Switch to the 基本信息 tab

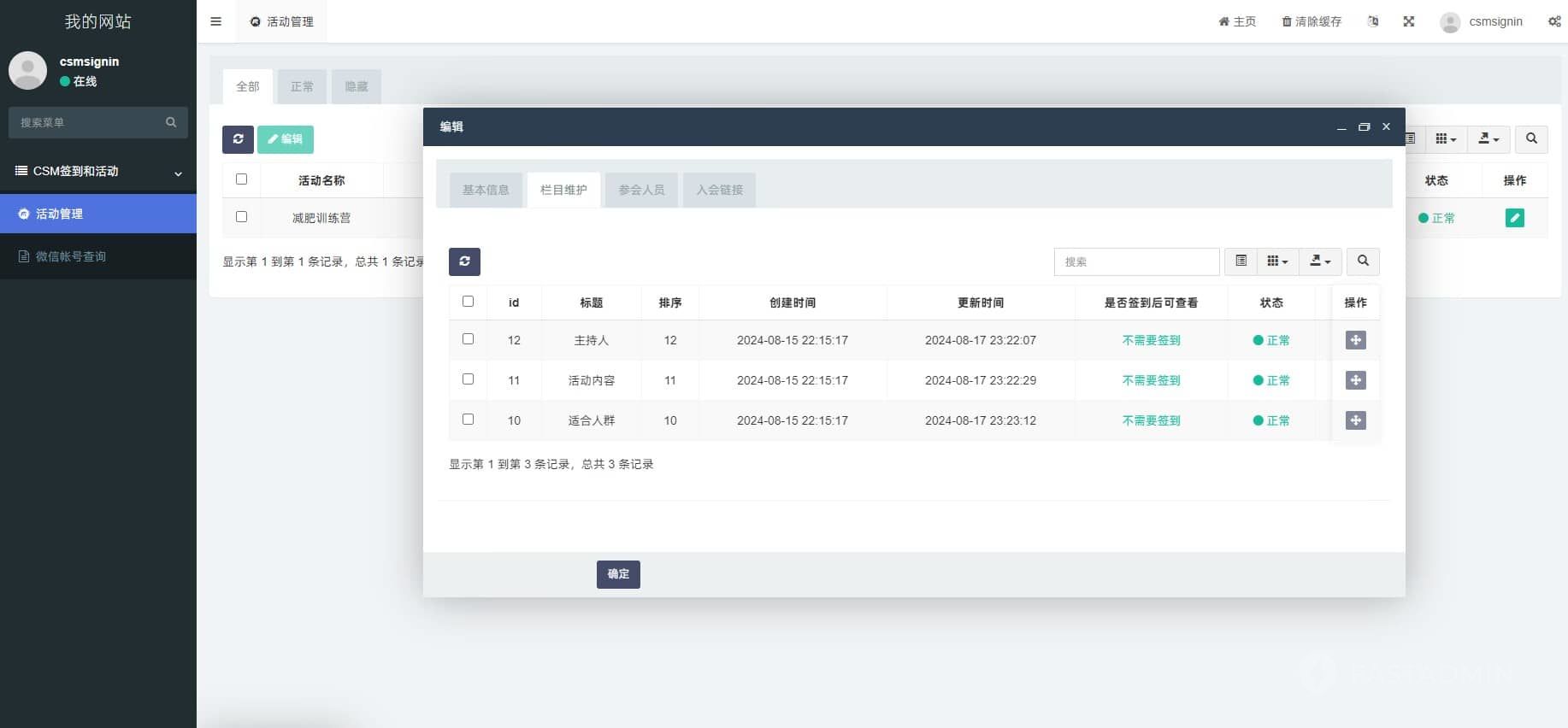(x=486, y=190)
